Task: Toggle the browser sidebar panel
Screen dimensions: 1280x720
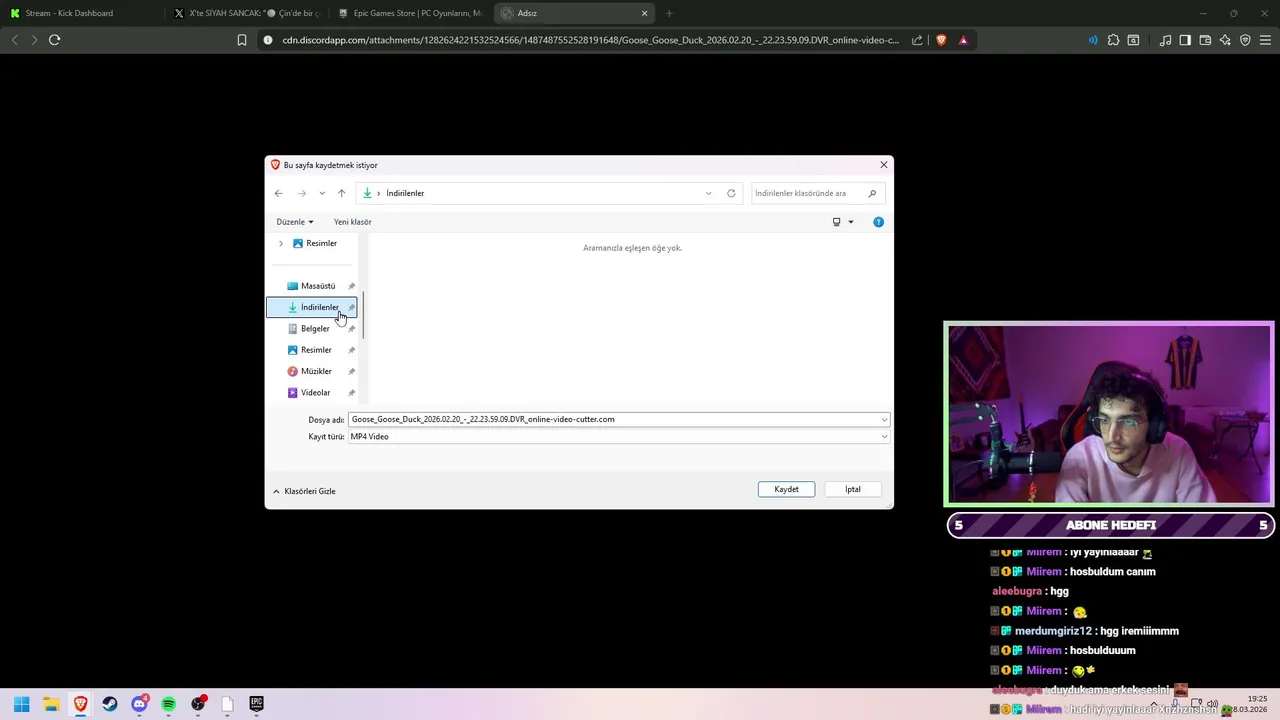Action: 1185,40
